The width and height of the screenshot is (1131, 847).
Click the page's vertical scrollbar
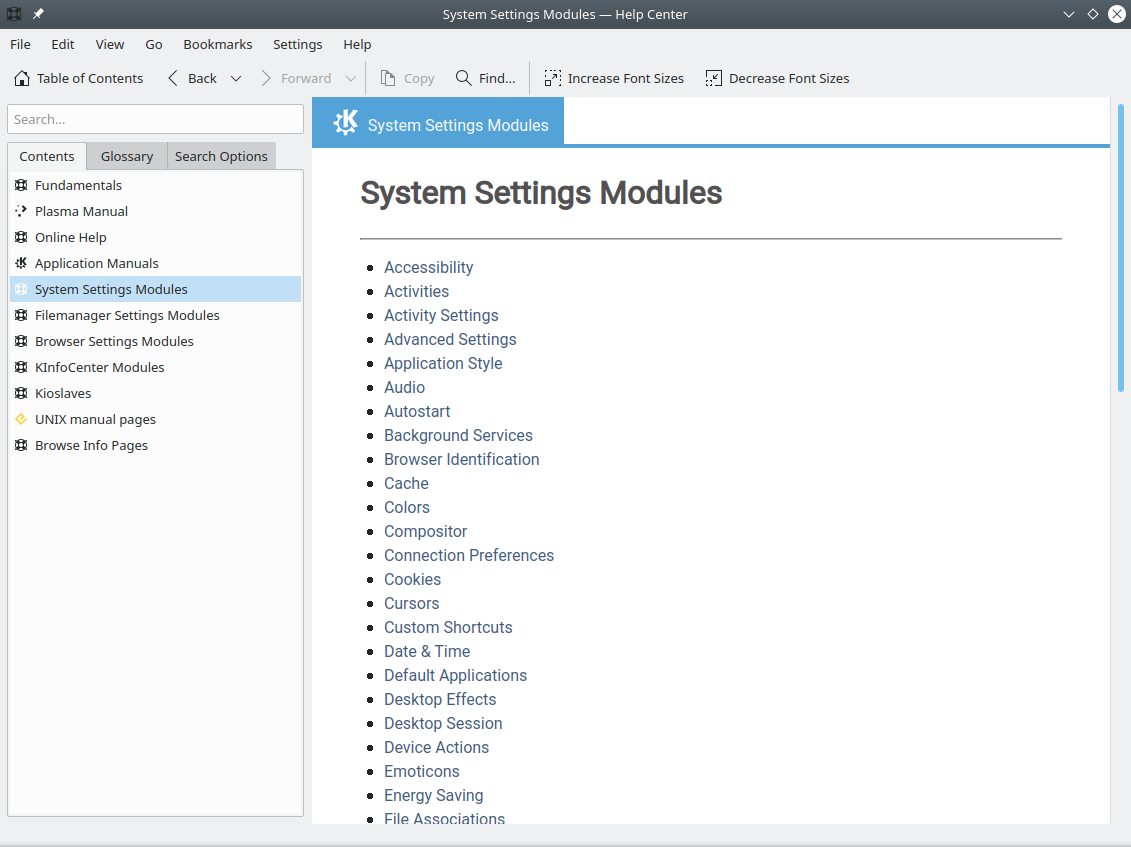(x=1120, y=248)
